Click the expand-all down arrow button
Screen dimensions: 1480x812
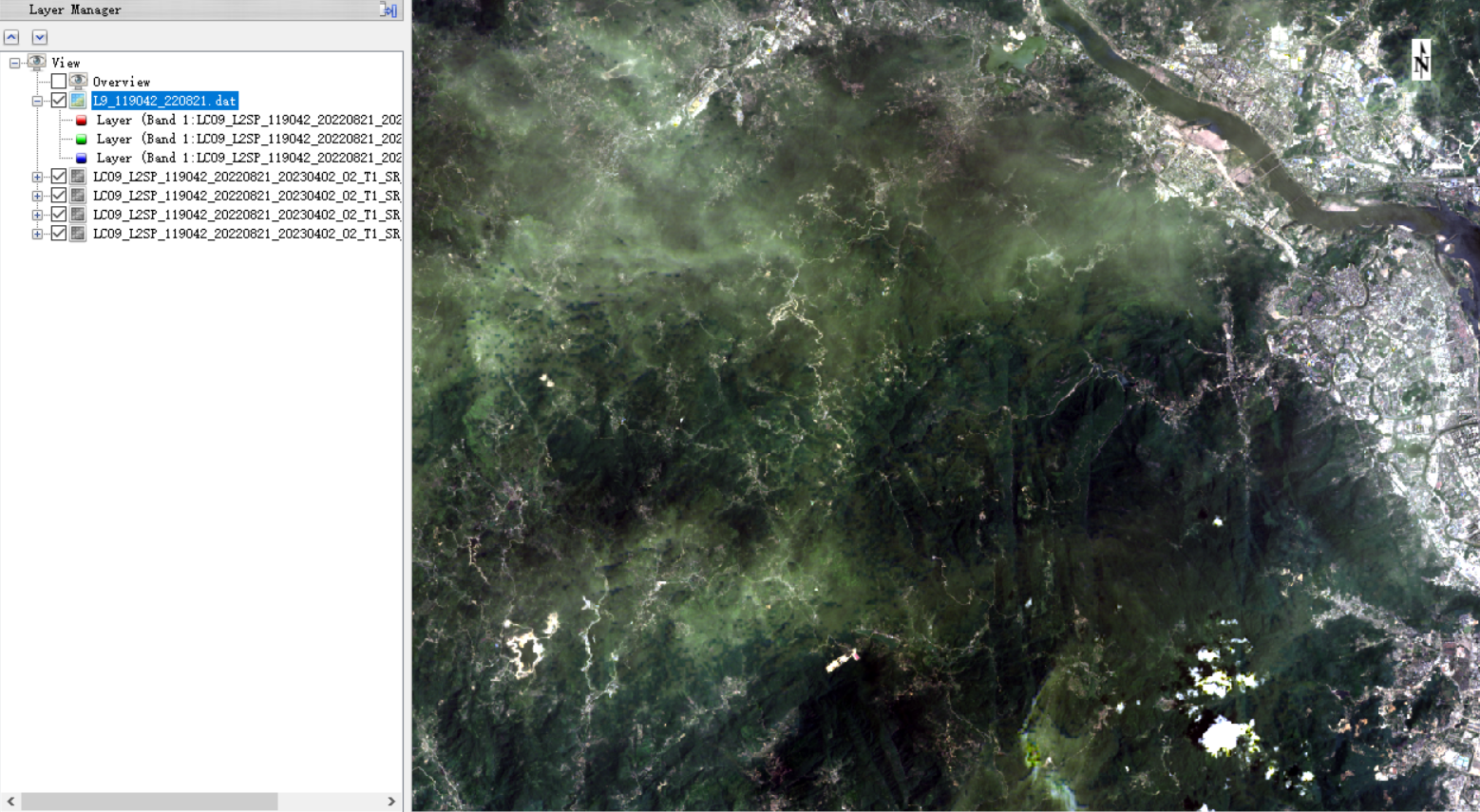click(40, 37)
